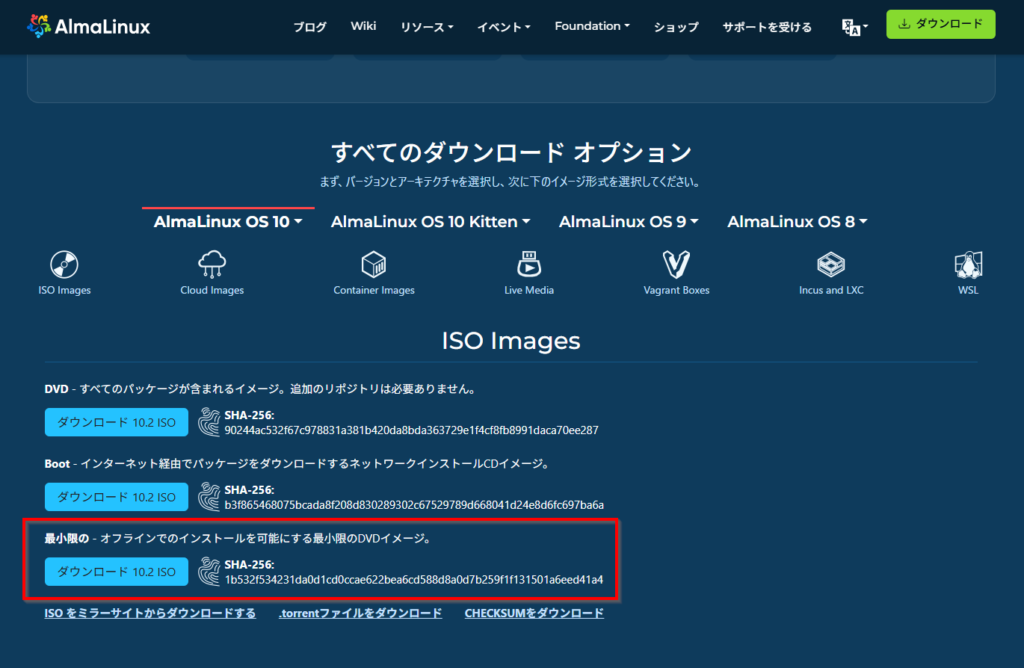This screenshot has height=668, width=1024.
Task: Open the リソース dropdown menu
Action: 426,27
